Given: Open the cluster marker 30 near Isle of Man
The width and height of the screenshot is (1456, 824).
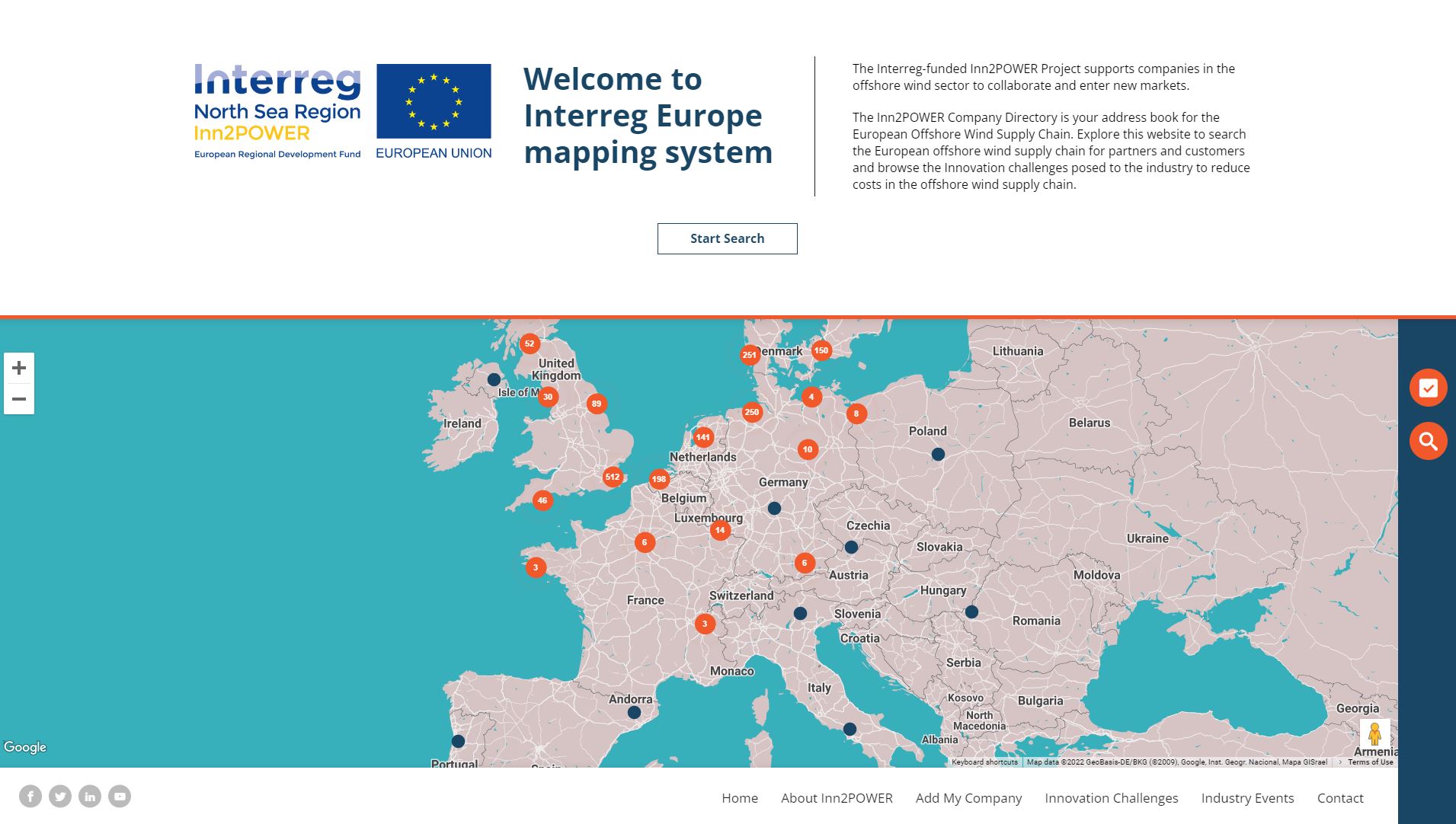Looking at the screenshot, I should click(548, 397).
